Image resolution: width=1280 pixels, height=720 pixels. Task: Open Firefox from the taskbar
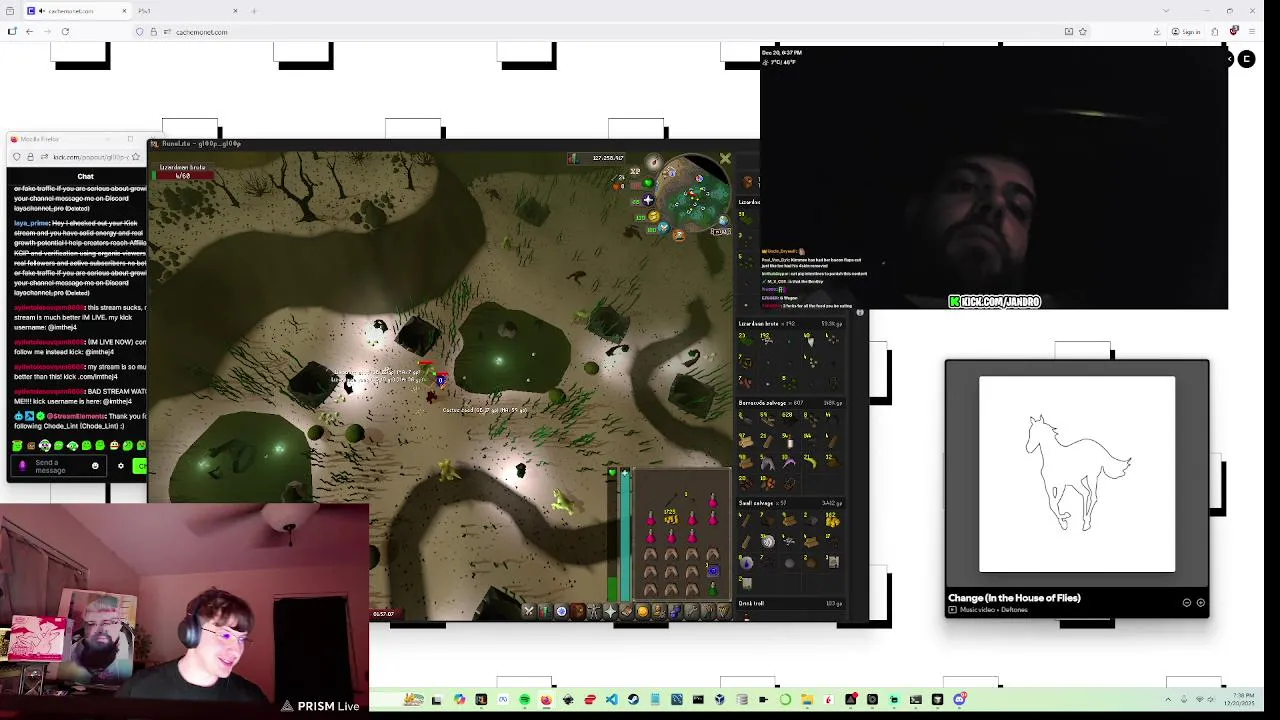tap(546, 699)
